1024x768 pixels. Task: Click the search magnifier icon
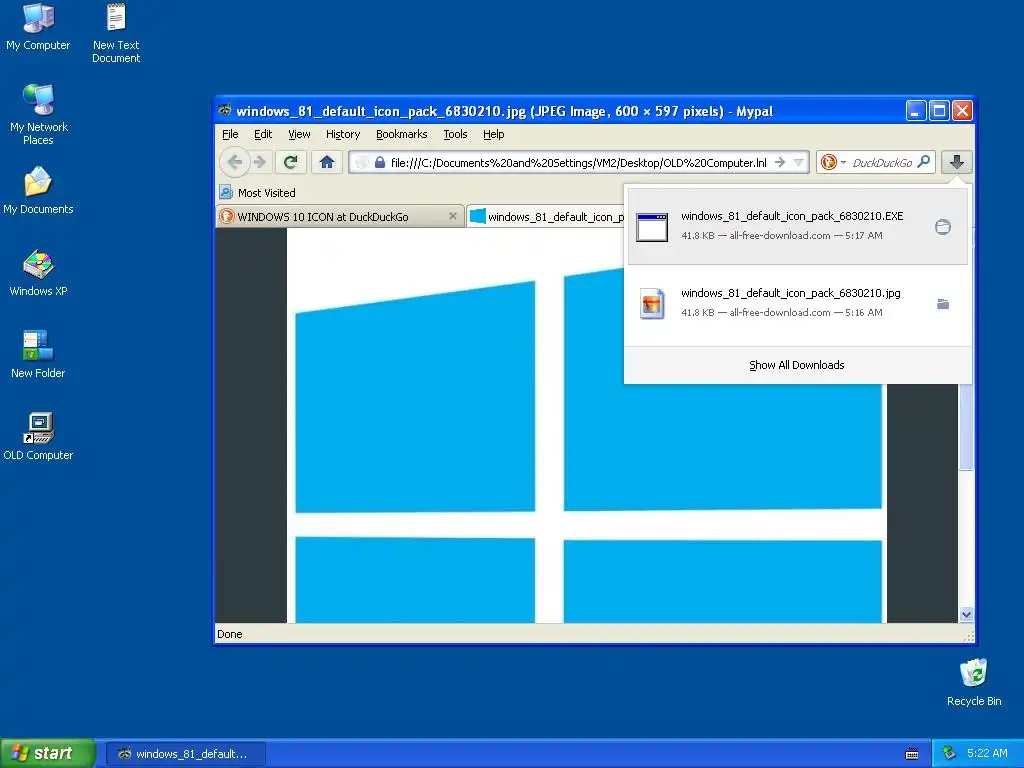[923, 161]
